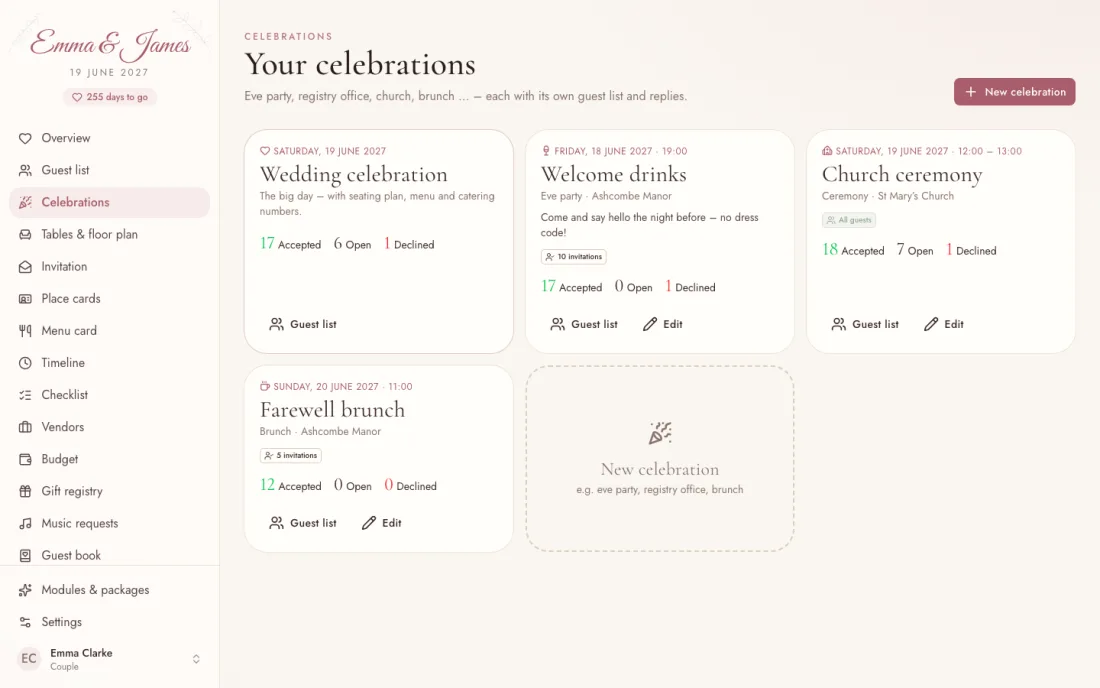1100x688 pixels.
Task: Click the pencil icon on Farewell brunch card
Action: tap(369, 523)
